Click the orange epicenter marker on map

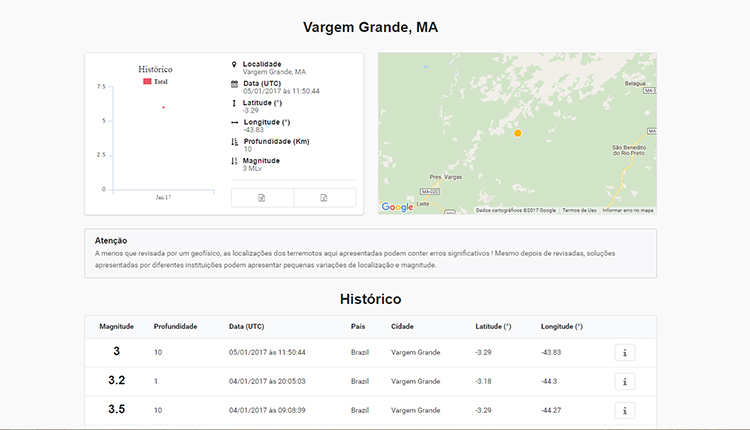[517, 133]
